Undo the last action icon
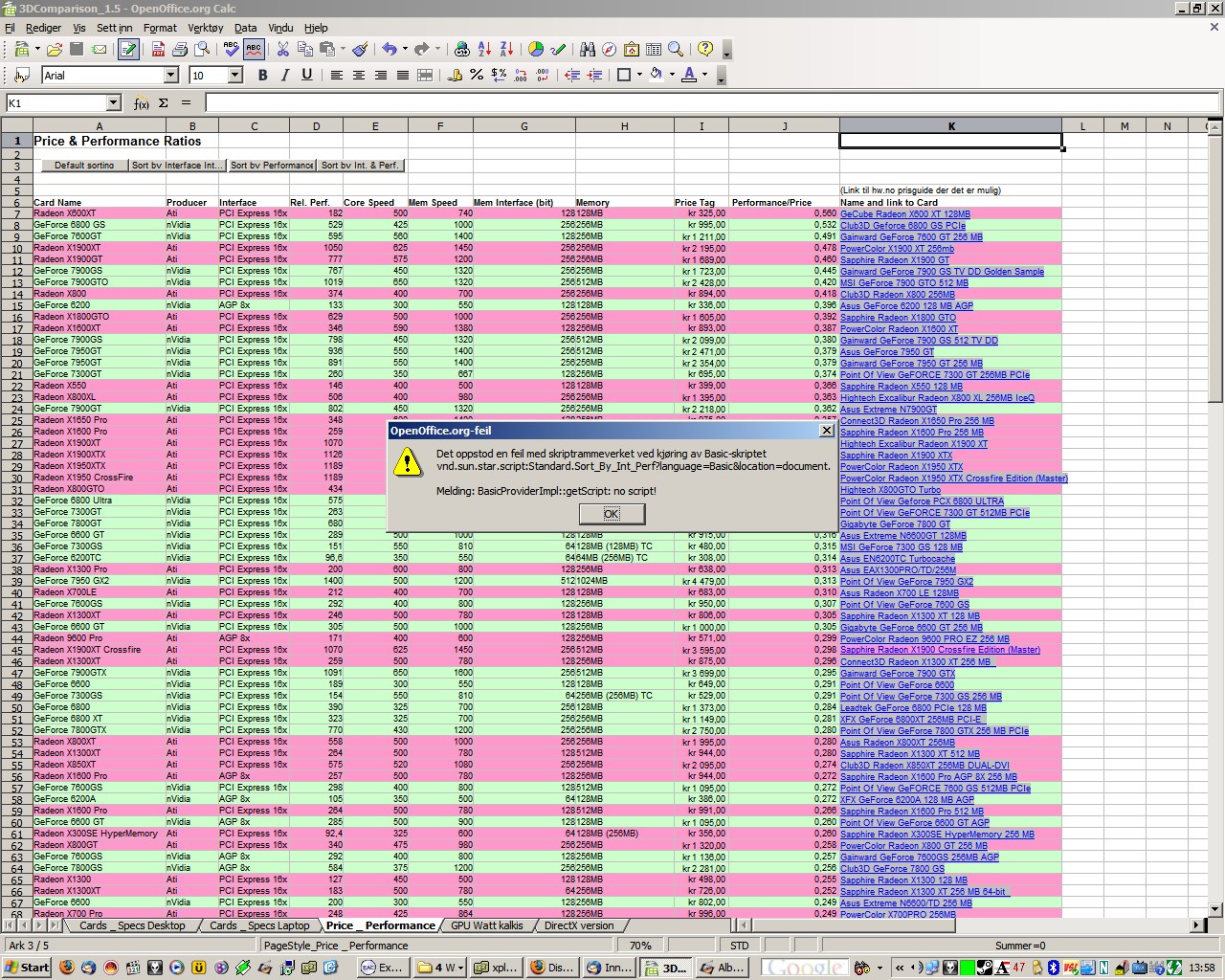Screen dimensions: 1225x980 point(389,49)
